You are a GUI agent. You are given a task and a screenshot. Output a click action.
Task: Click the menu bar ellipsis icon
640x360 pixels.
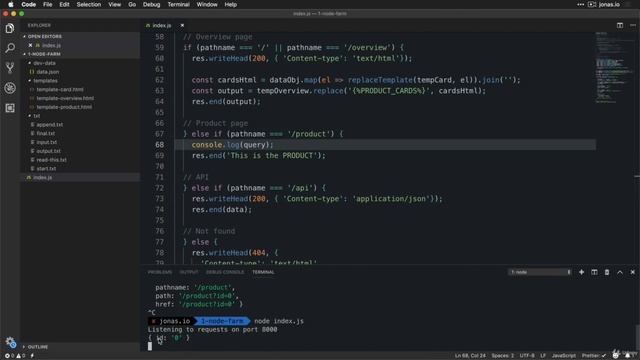580,4
